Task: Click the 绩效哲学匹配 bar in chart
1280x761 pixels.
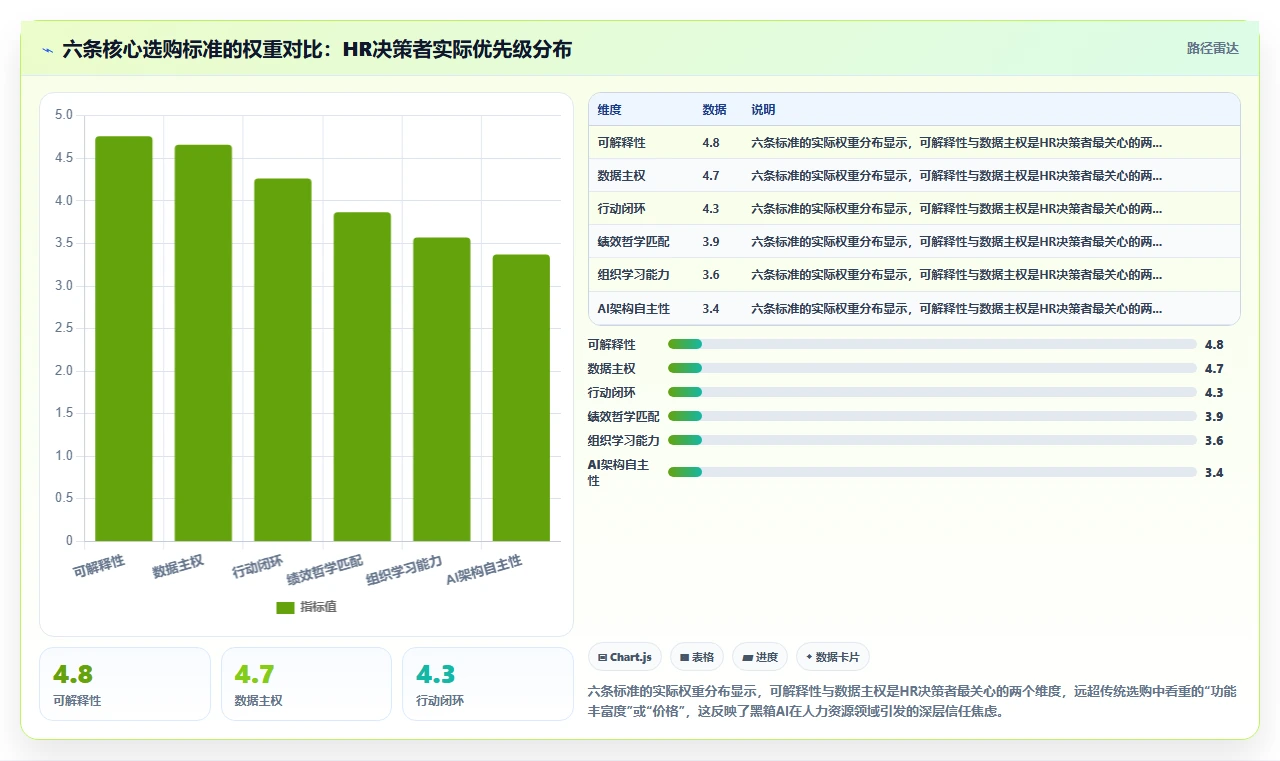Action: [362, 377]
